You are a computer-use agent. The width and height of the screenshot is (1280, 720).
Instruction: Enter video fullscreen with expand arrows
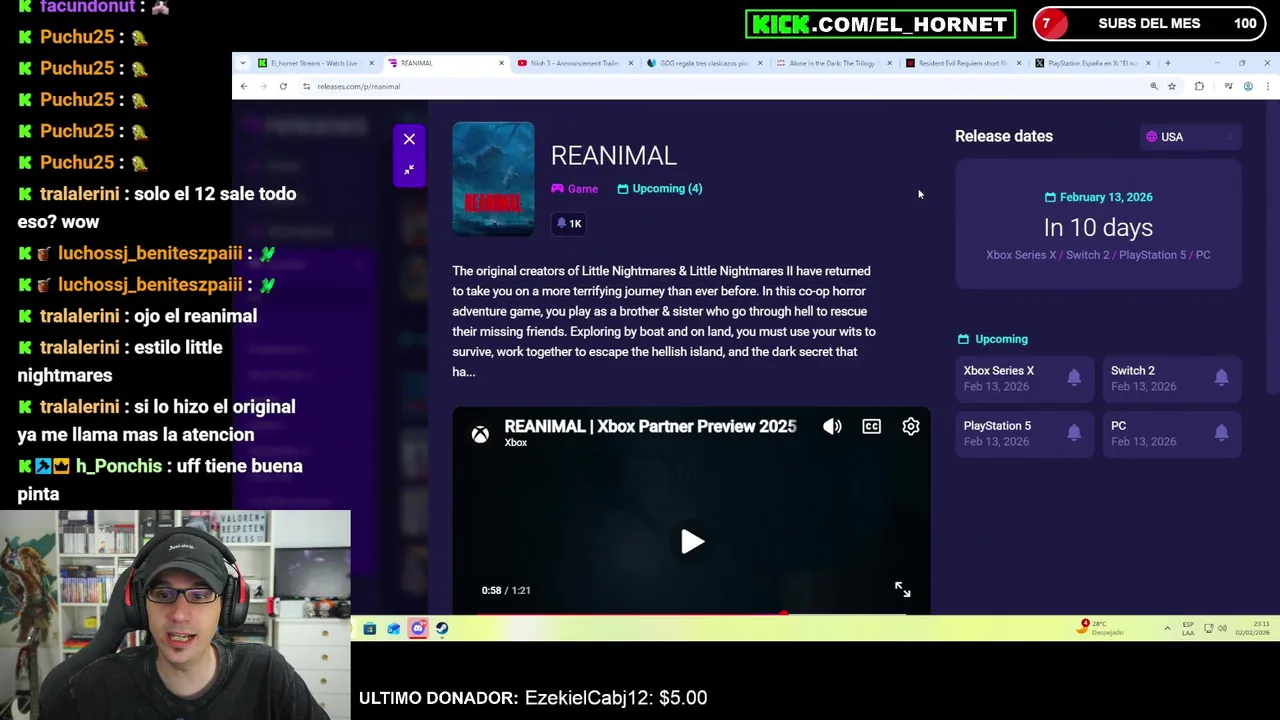click(902, 590)
